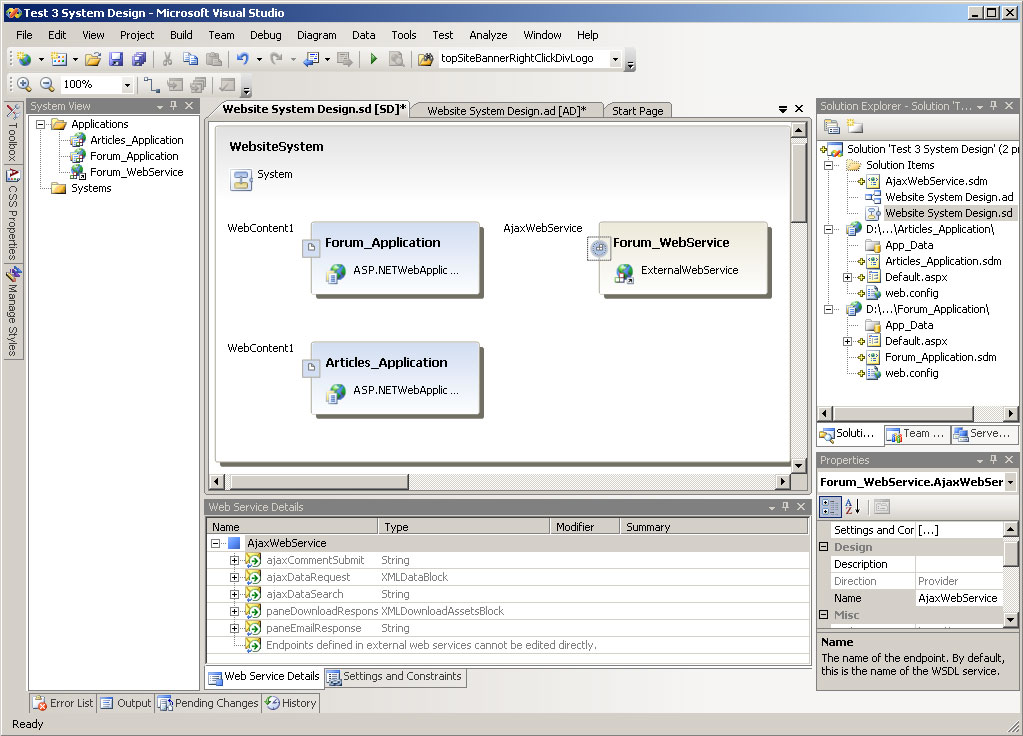
Task: Click the diagram vertical scrollbar down arrow
Action: click(798, 465)
